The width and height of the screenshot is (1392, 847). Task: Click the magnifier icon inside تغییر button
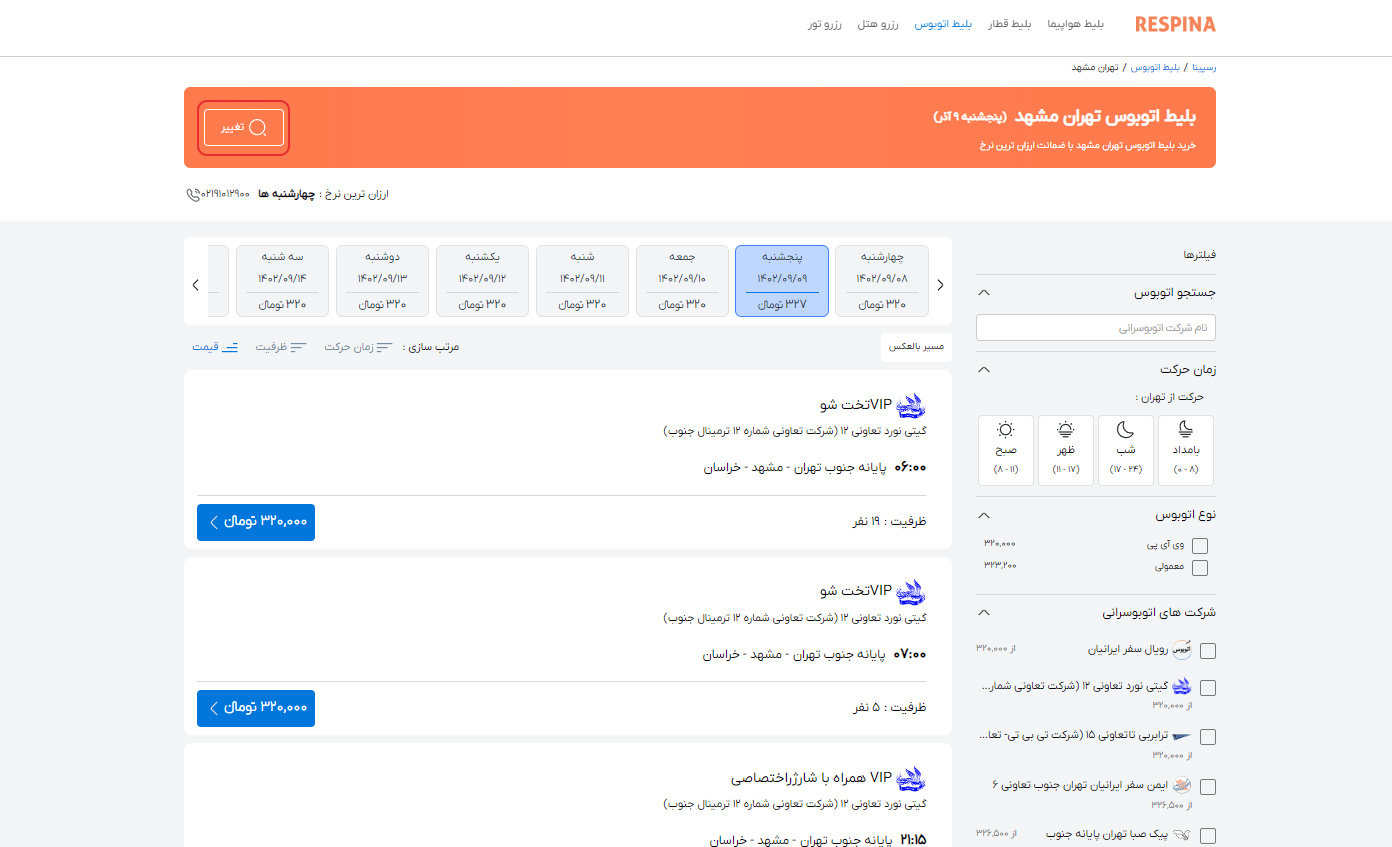pyautogui.click(x=259, y=127)
